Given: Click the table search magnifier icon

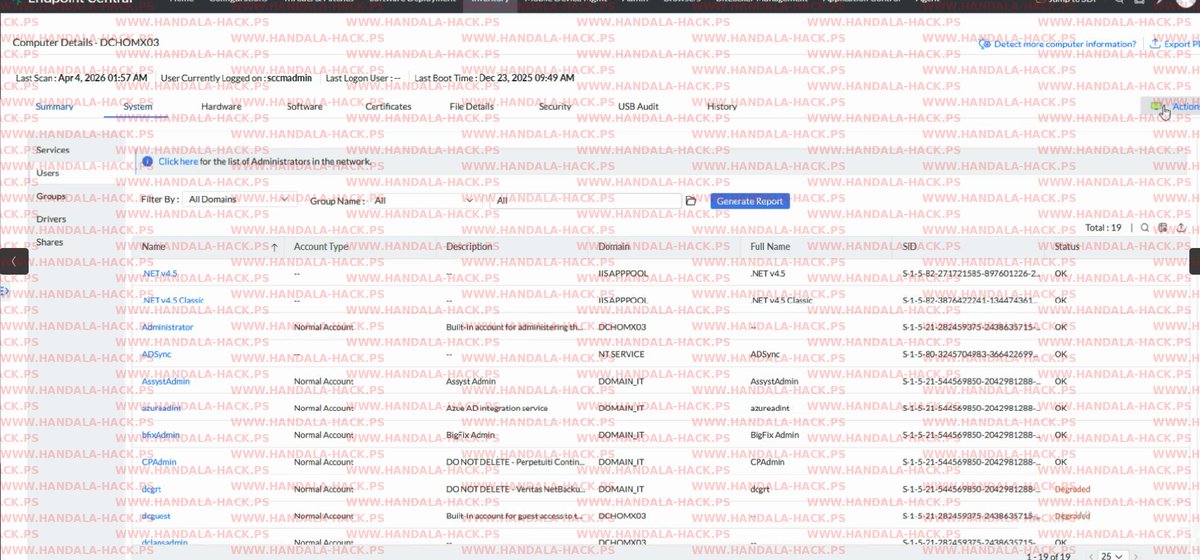Looking at the screenshot, I should (1145, 228).
